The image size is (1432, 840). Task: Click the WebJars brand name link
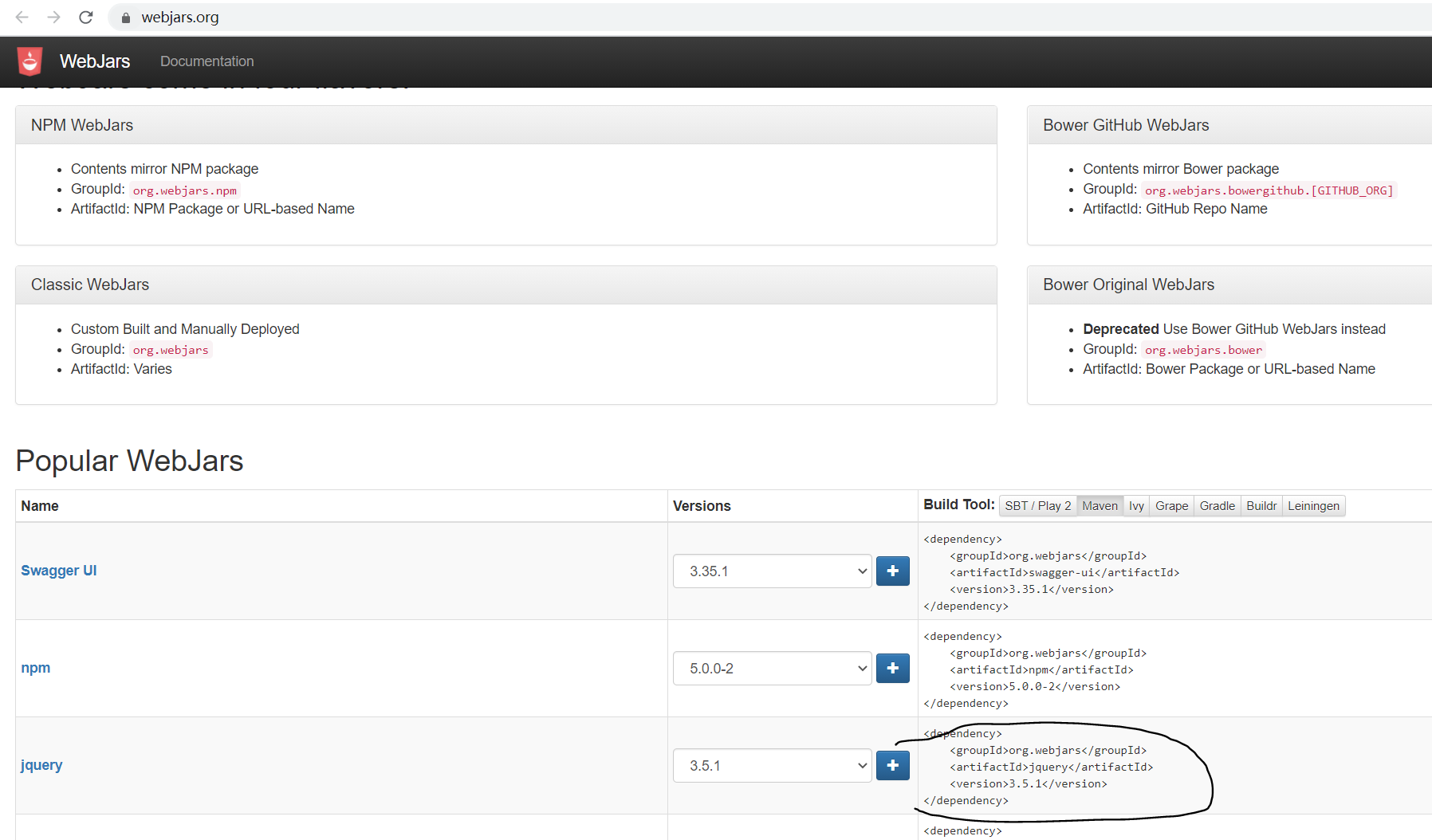coord(95,61)
